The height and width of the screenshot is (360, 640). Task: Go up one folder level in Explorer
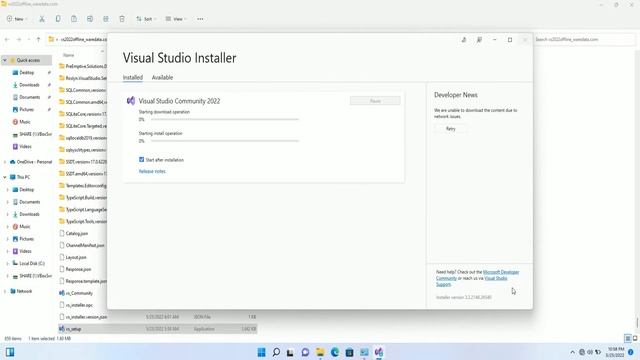point(38,40)
